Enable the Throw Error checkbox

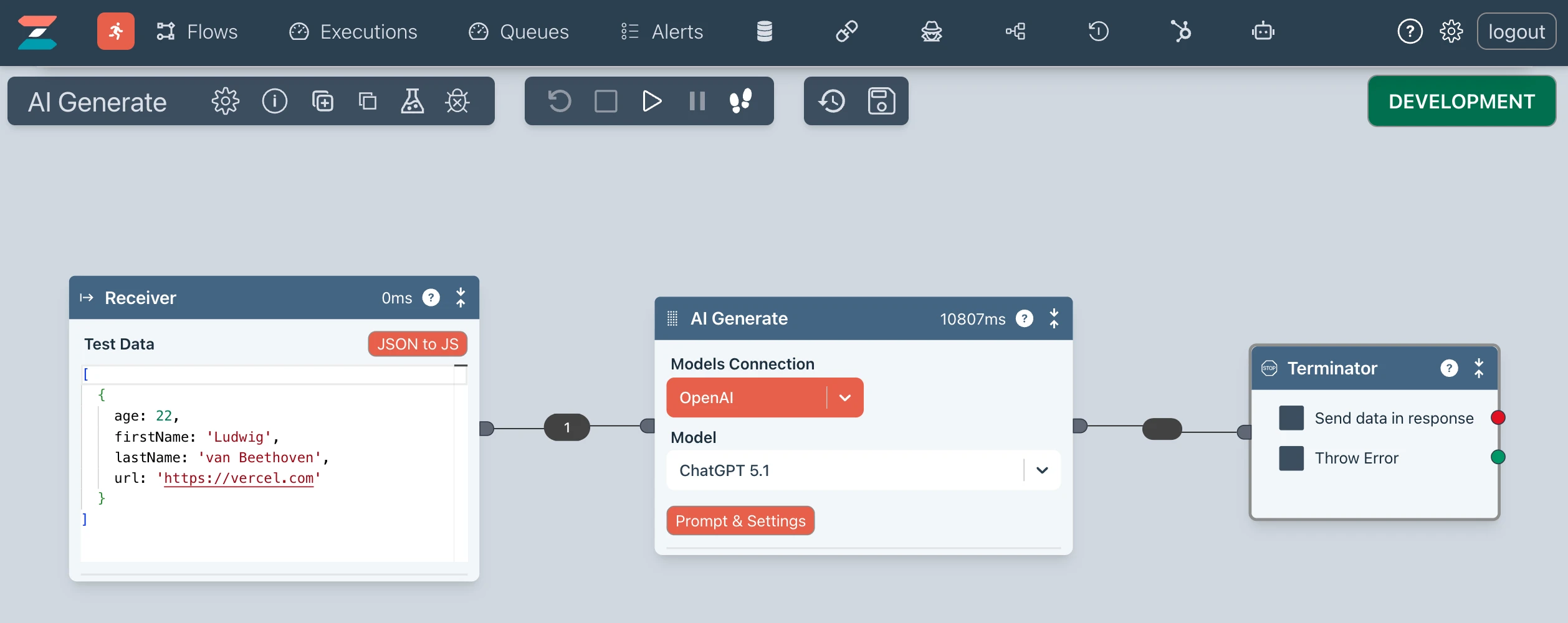1291,458
